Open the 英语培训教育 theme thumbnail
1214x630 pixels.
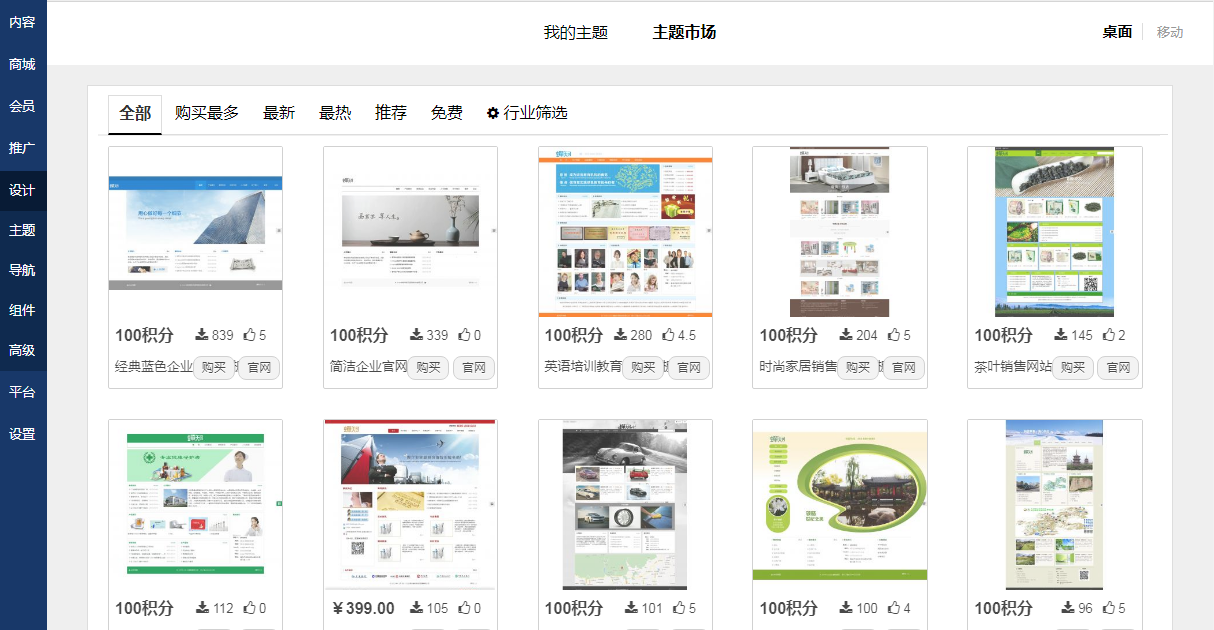pyautogui.click(x=625, y=232)
